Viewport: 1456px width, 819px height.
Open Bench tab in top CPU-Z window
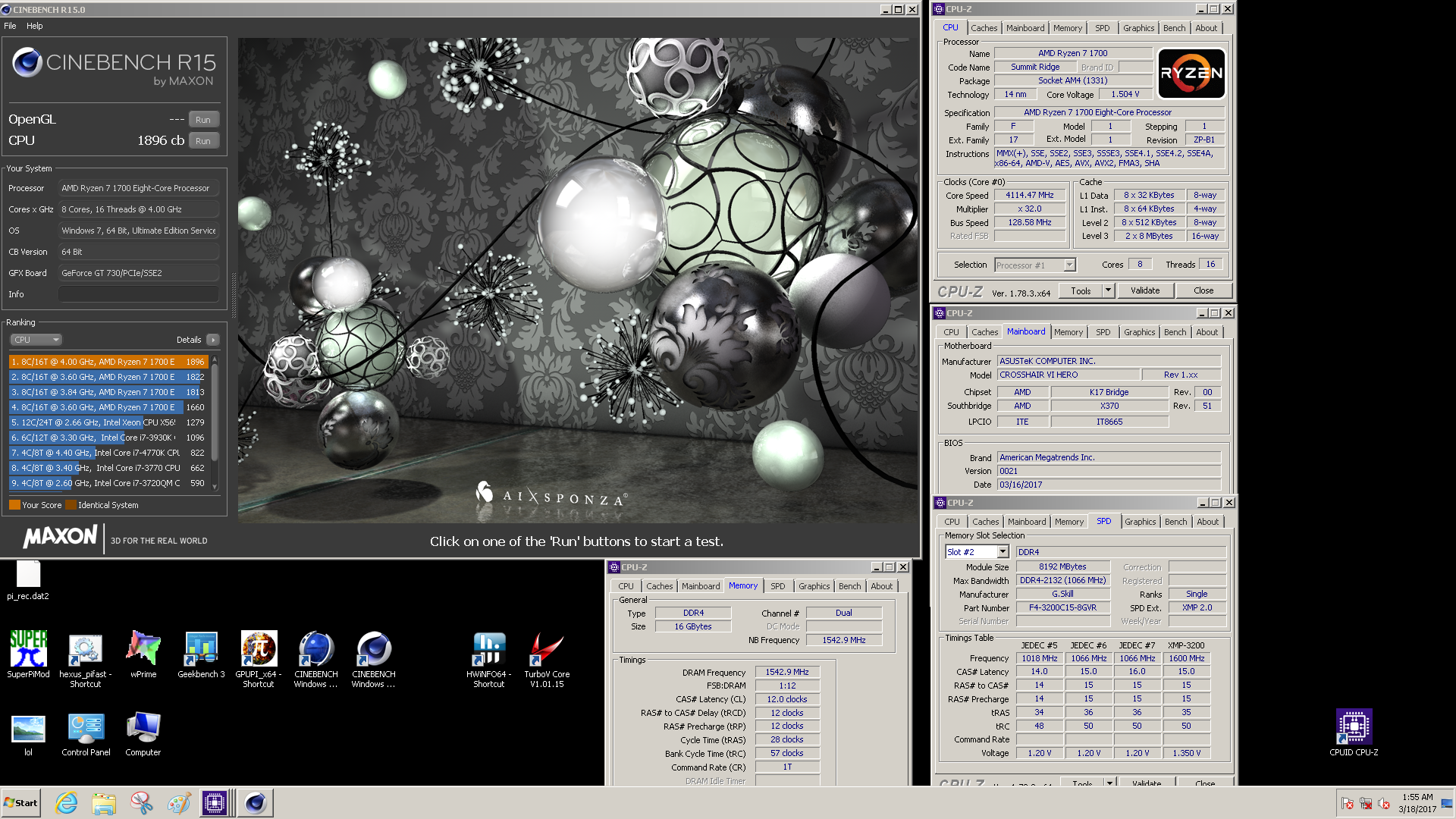tap(1174, 28)
